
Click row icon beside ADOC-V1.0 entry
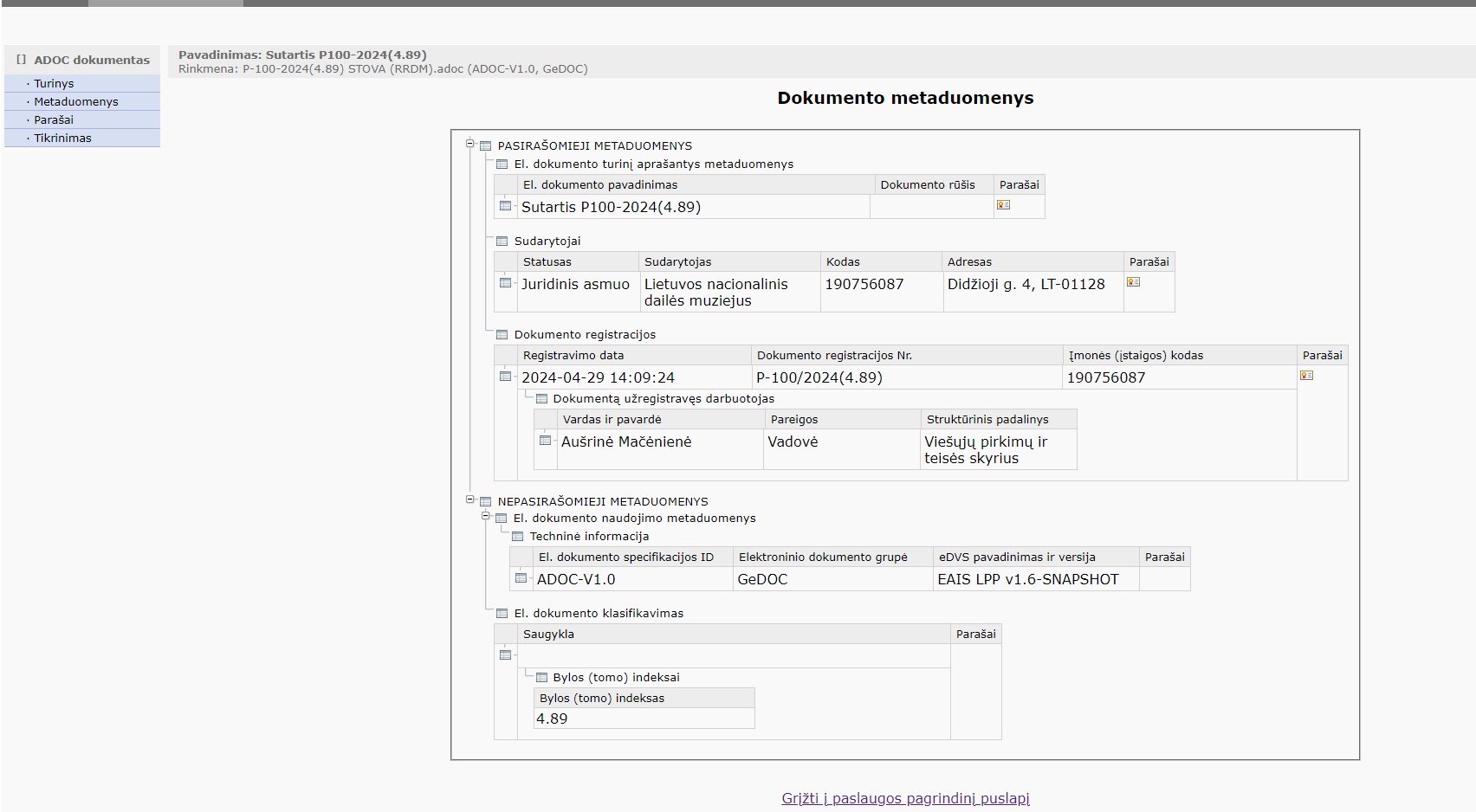pyautogui.click(x=521, y=578)
